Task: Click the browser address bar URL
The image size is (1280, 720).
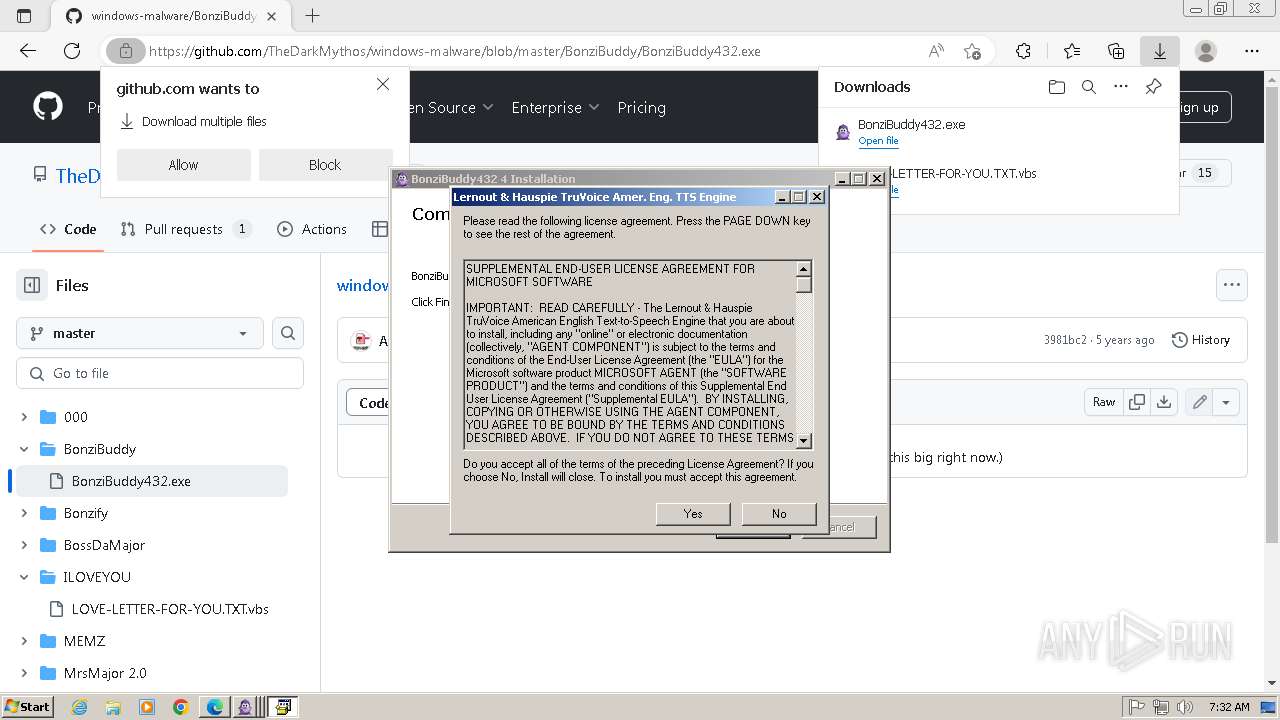Action: (454, 51)
